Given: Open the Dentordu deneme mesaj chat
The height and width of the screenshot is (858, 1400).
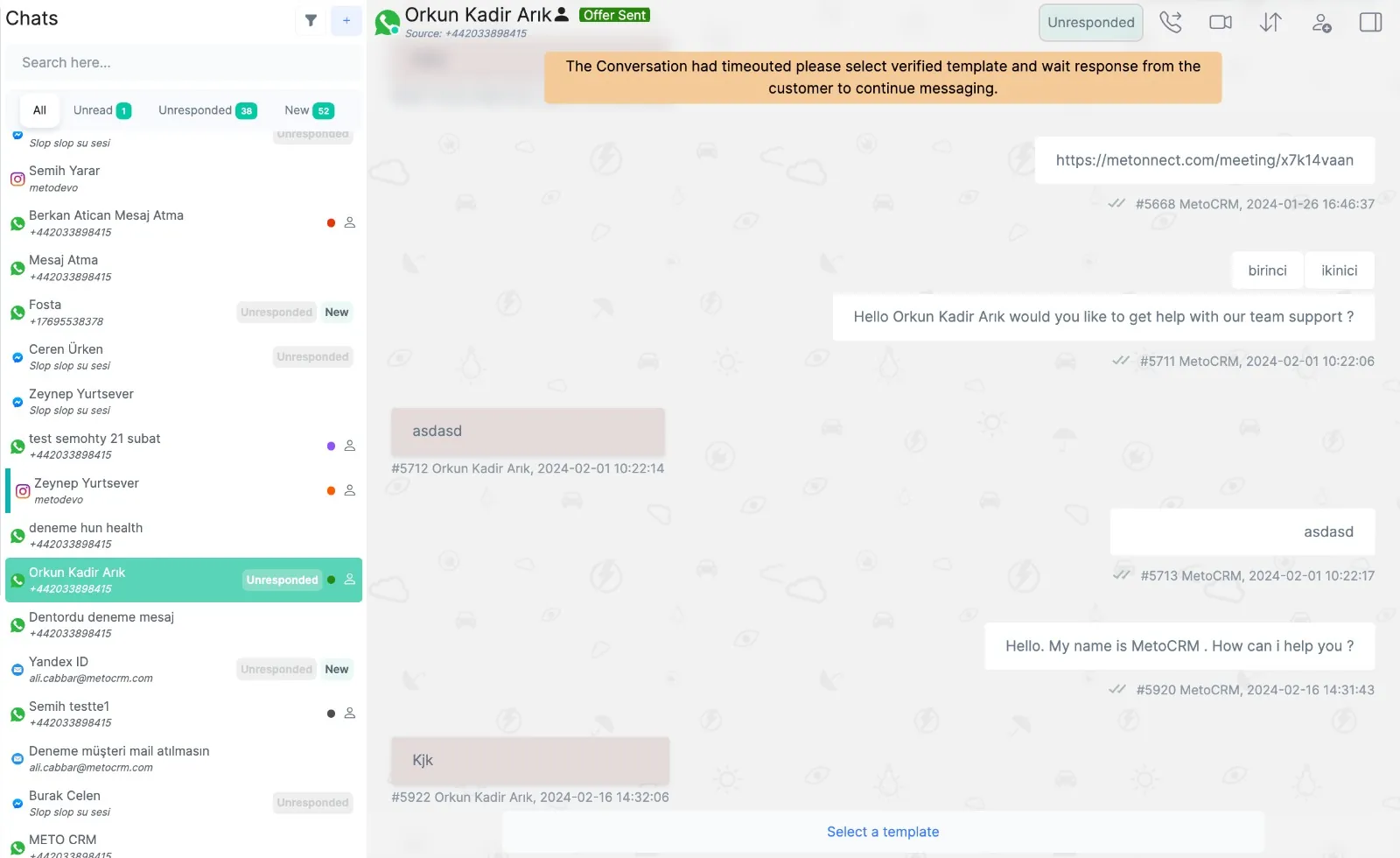Looking at the screenshot, I should [x=184, y=625].
